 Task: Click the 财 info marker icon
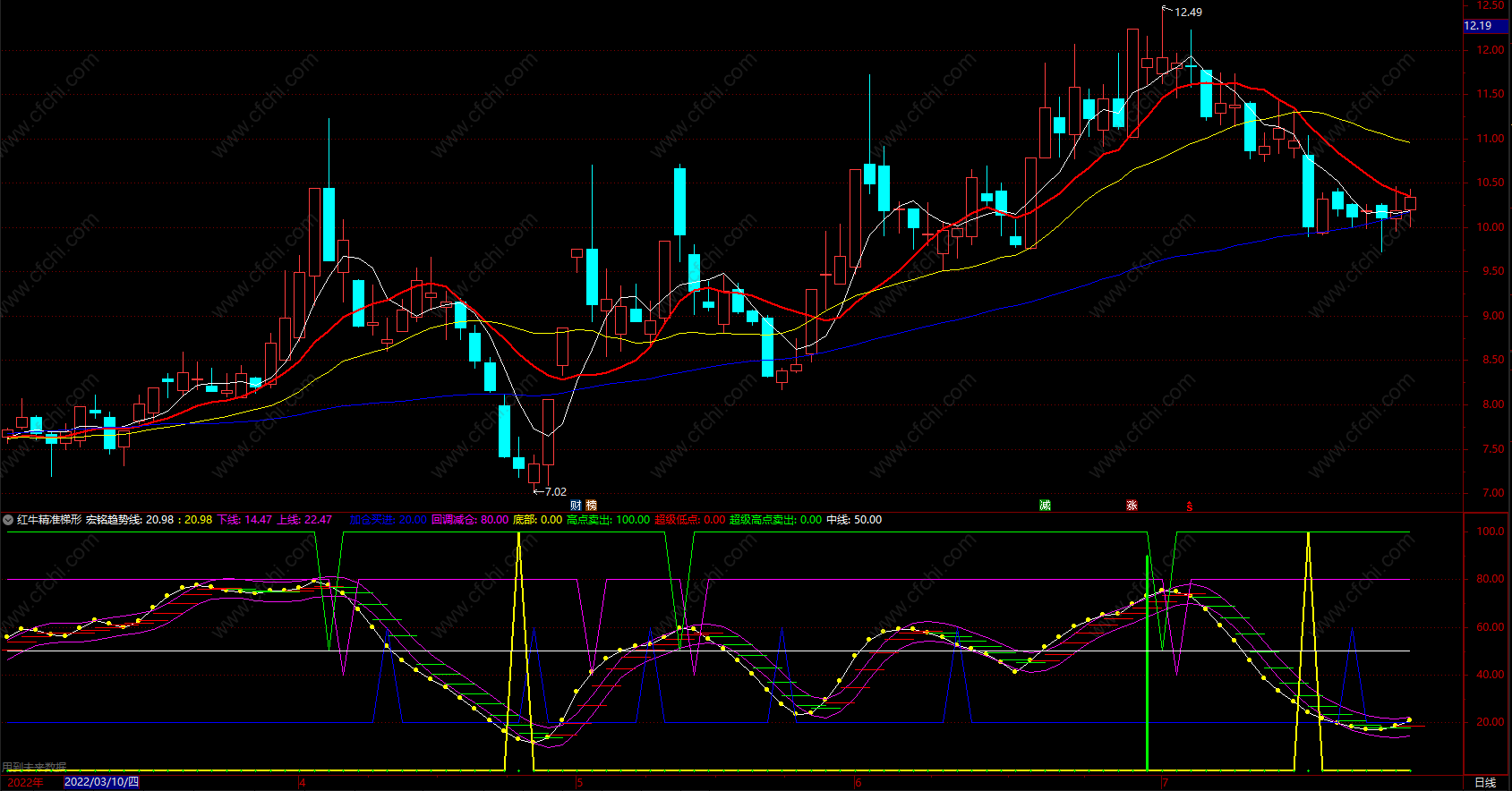pos(576,506)
